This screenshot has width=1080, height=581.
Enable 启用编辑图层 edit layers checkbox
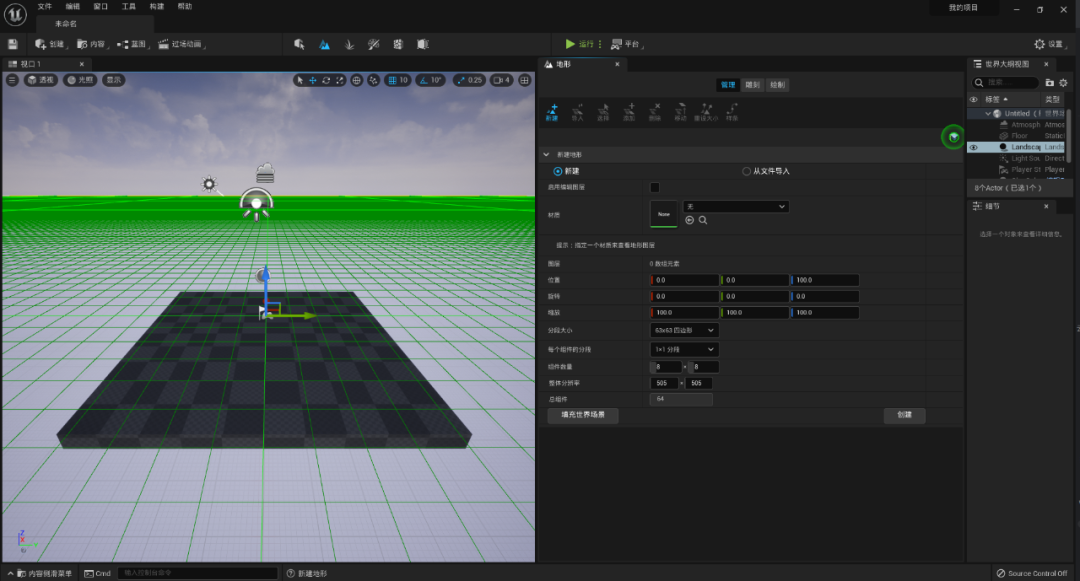click(655, 187)
